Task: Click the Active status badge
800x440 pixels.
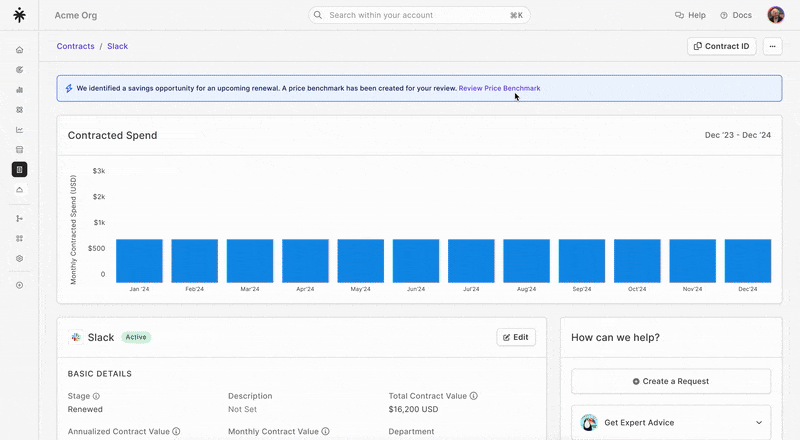Action: (136, 337)
